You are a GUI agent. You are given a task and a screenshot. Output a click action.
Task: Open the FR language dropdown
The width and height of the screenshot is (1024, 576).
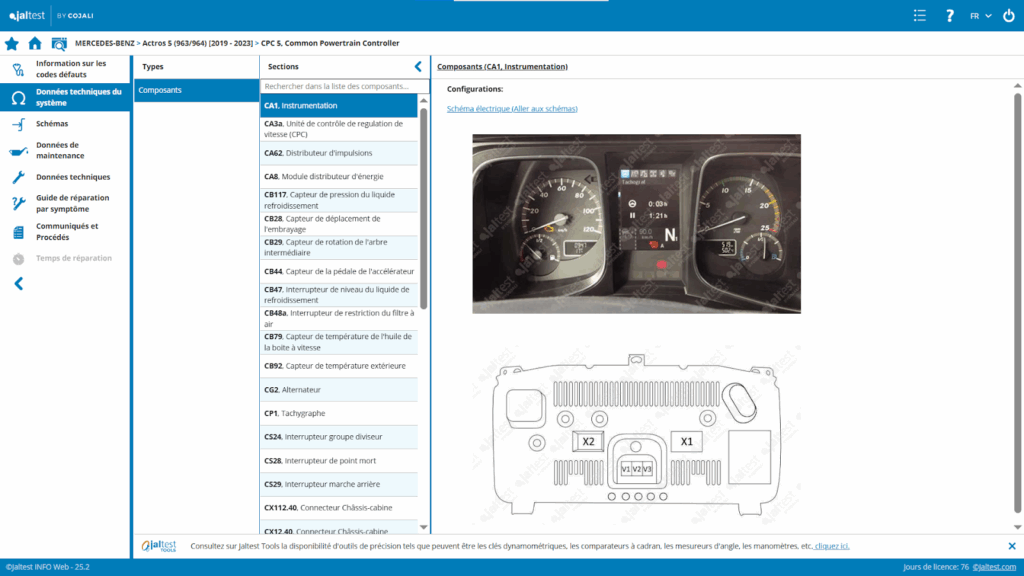[x=980, y=15]
